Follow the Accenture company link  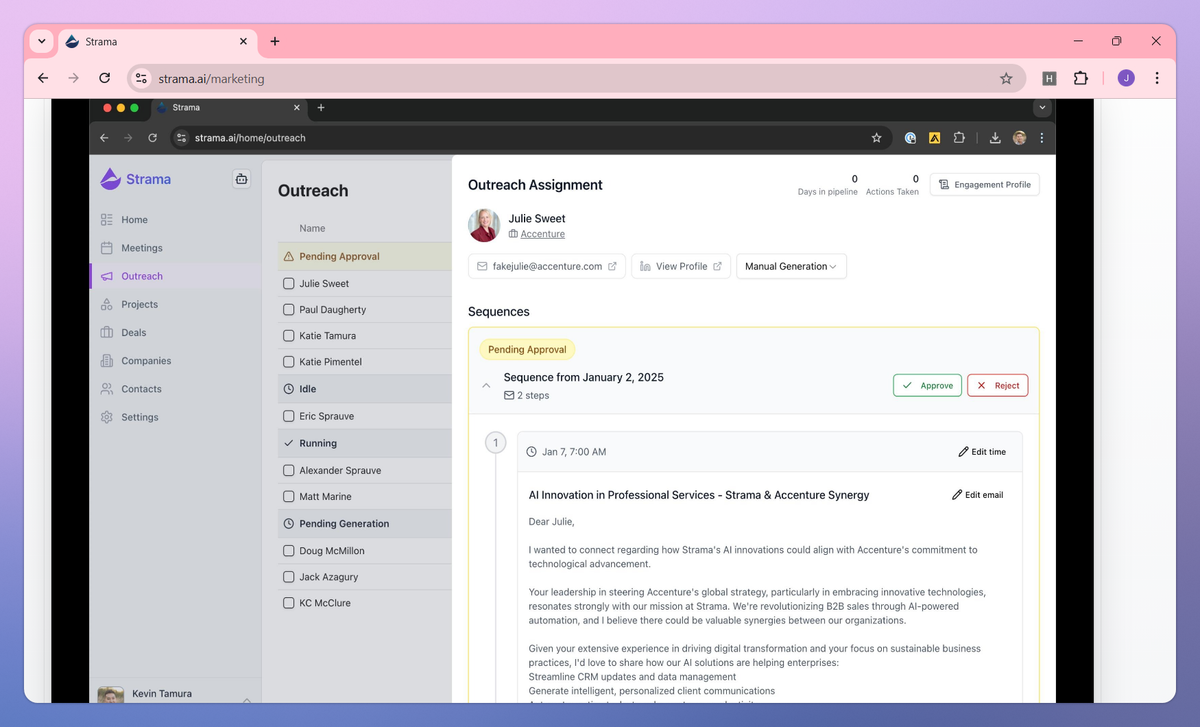[x=543, y=234]
